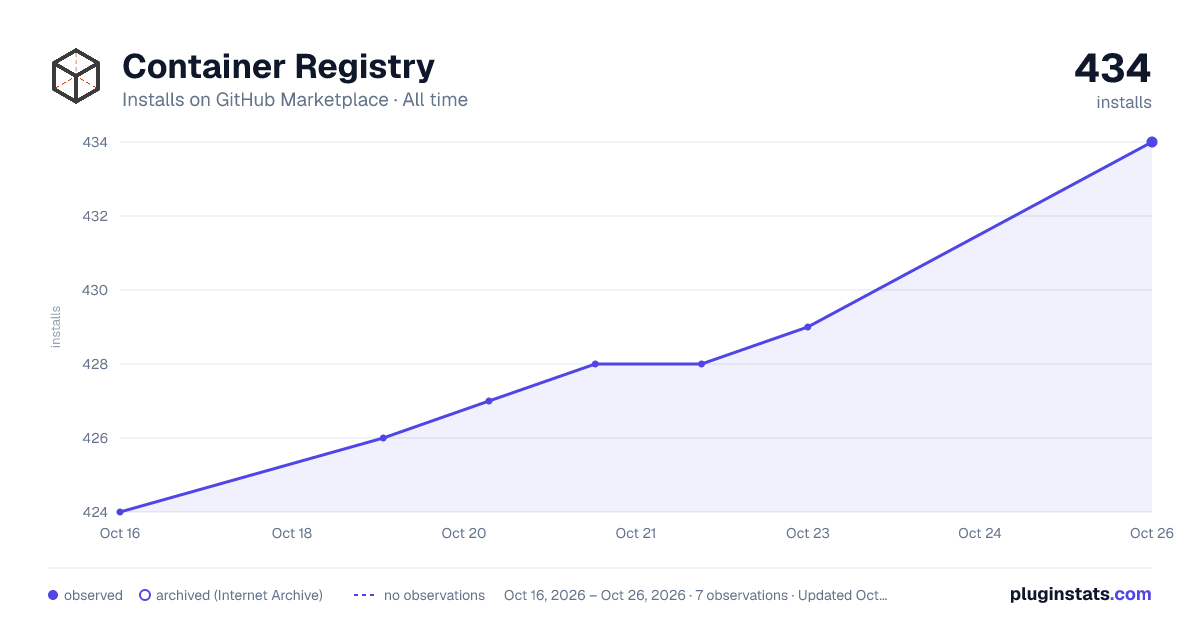Viewport: 1200px width, 630px height.
Task: Select the first data point at 428 installs
Action: click(595, 364)
